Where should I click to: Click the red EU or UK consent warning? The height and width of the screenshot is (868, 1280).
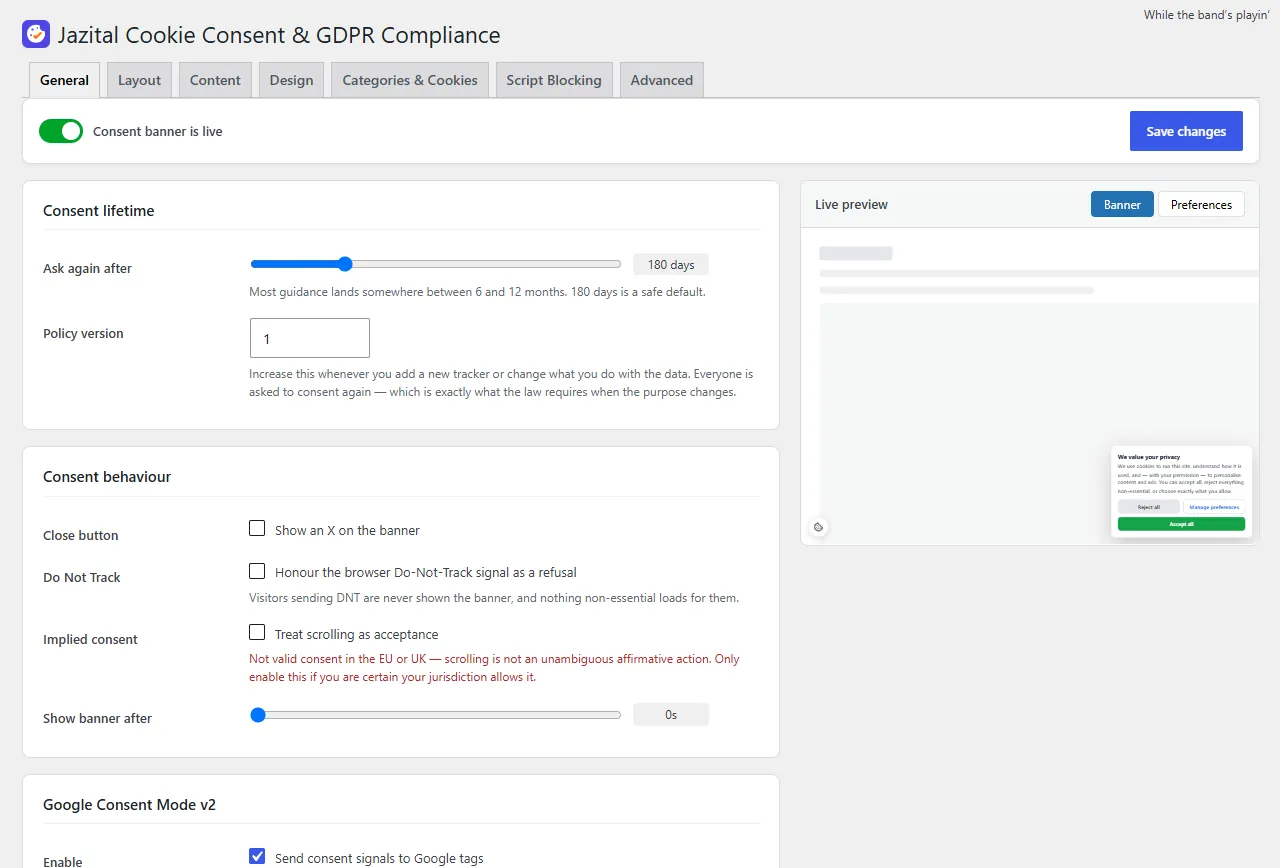[x=494, y=668]
